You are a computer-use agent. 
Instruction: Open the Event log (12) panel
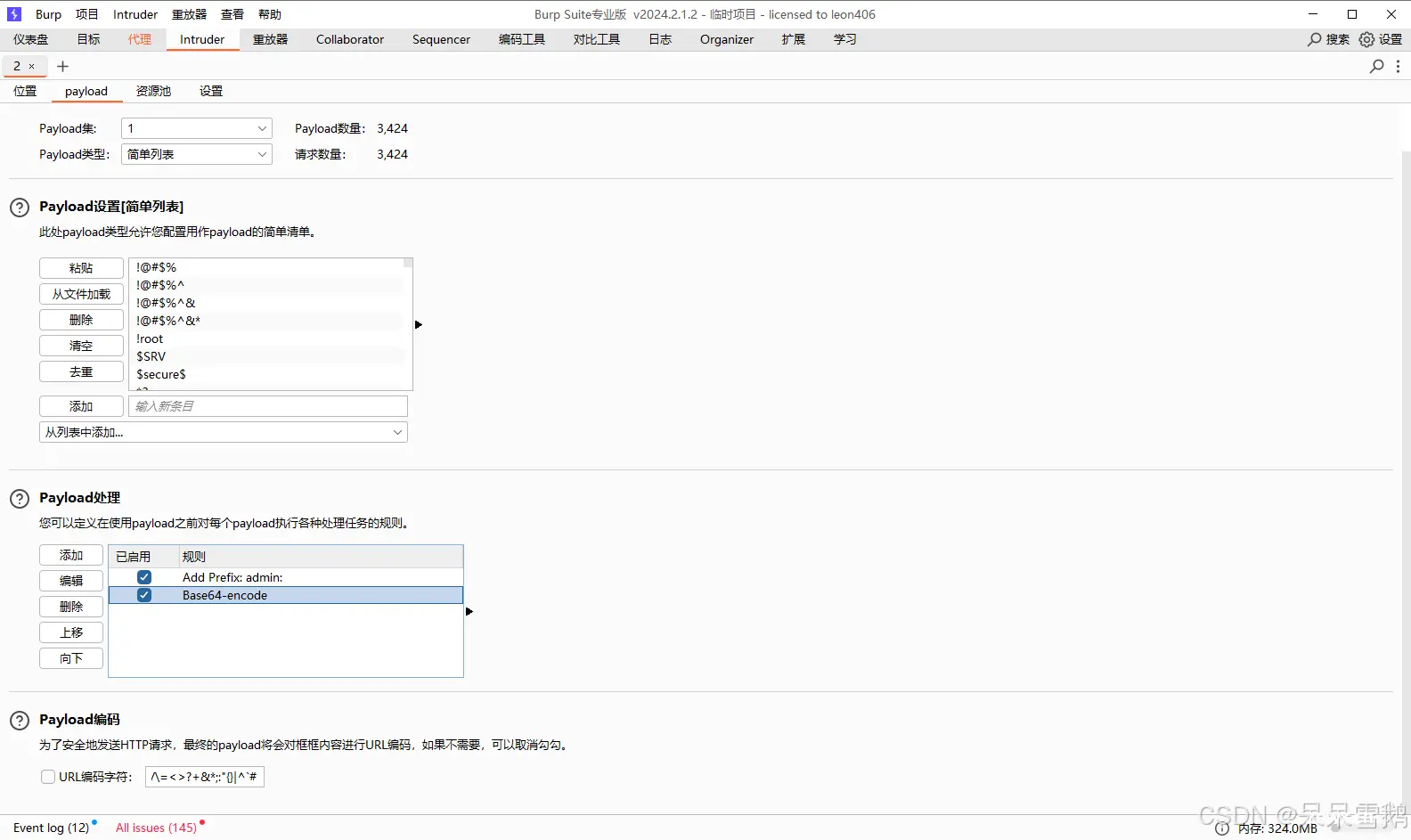52,828
